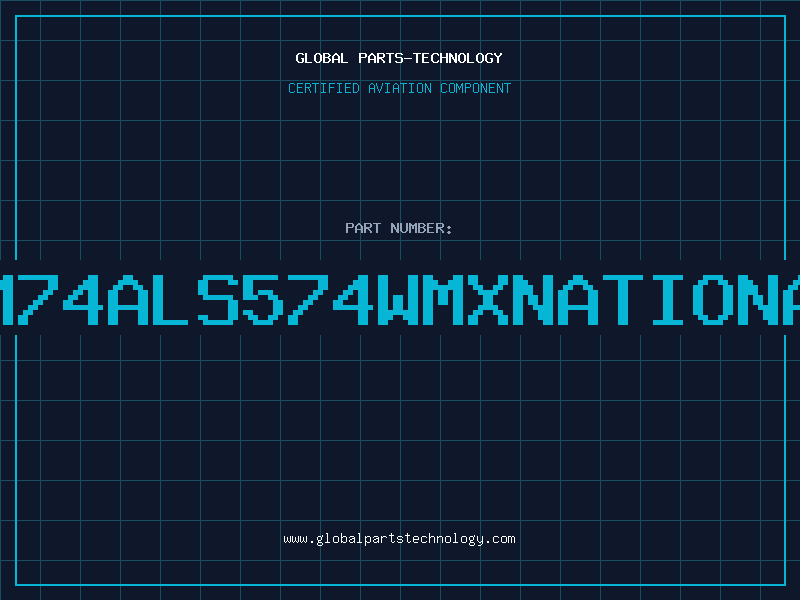Select the CERTIFIED AVIATION COMPONENT subtitle
Image resolution: width=800 pixels, height=600 pixels.
pyautogui.click(x=399, y=88)
